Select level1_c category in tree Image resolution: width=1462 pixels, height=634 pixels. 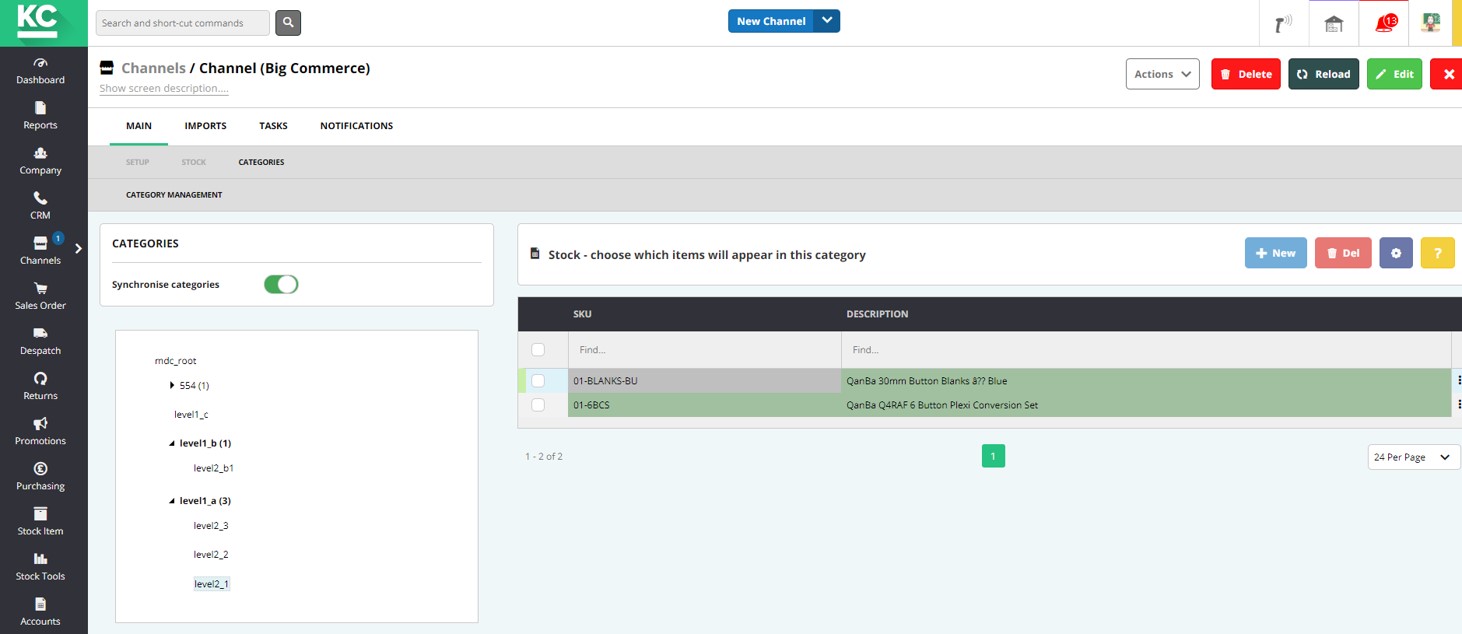[x=191, y=414]
